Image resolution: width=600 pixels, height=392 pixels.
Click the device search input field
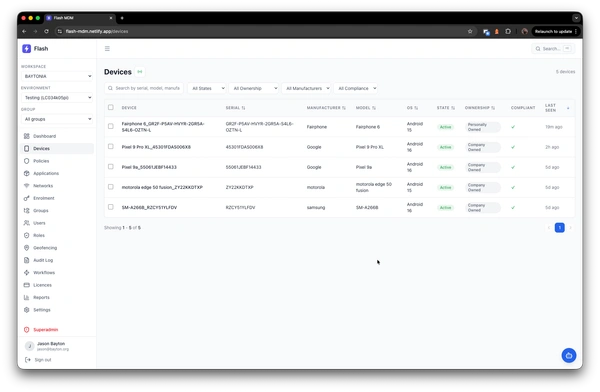point(144,88)
